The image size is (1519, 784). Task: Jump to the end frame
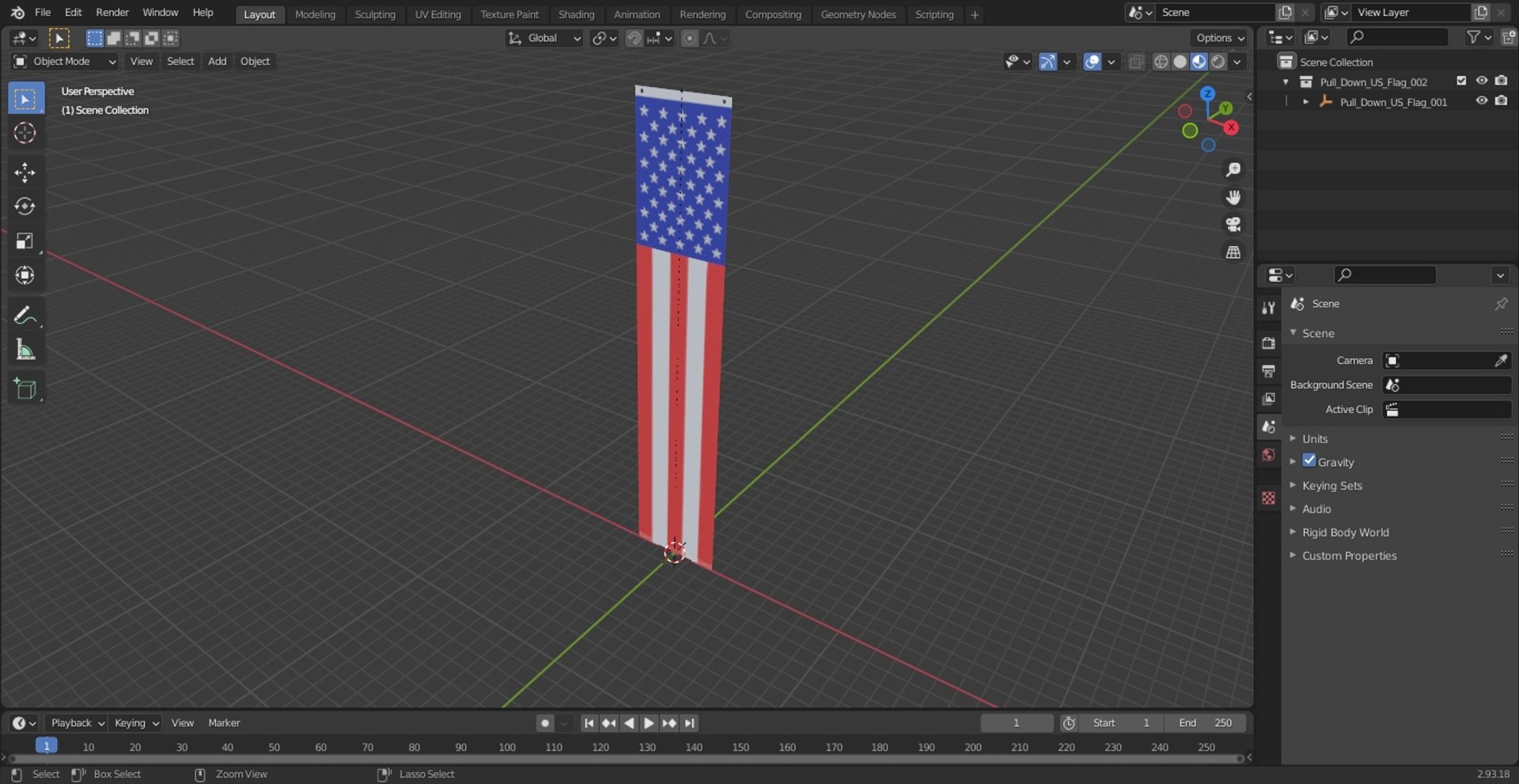point(690,723)
